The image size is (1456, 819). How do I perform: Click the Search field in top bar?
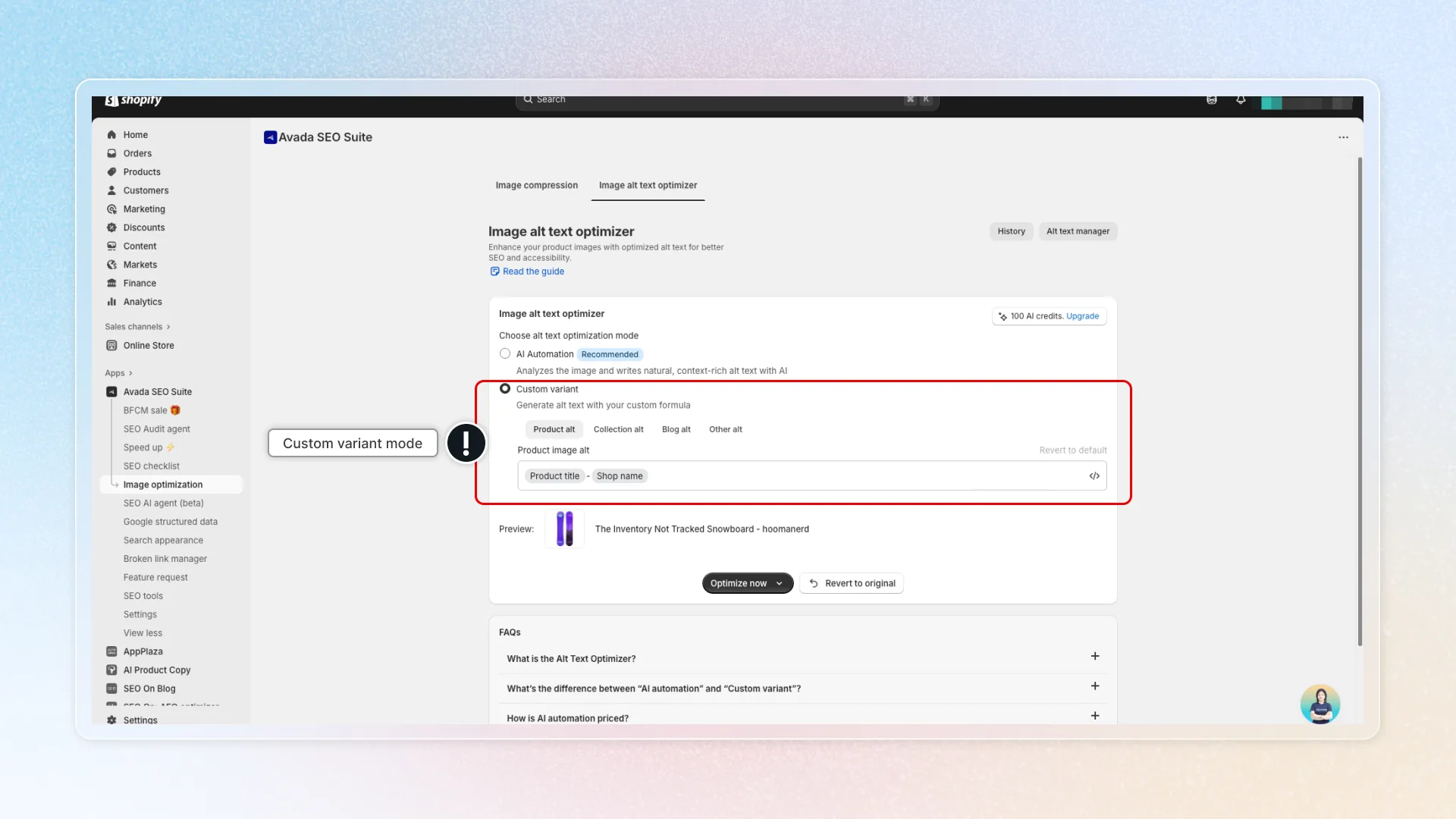[x=727, y=100]
